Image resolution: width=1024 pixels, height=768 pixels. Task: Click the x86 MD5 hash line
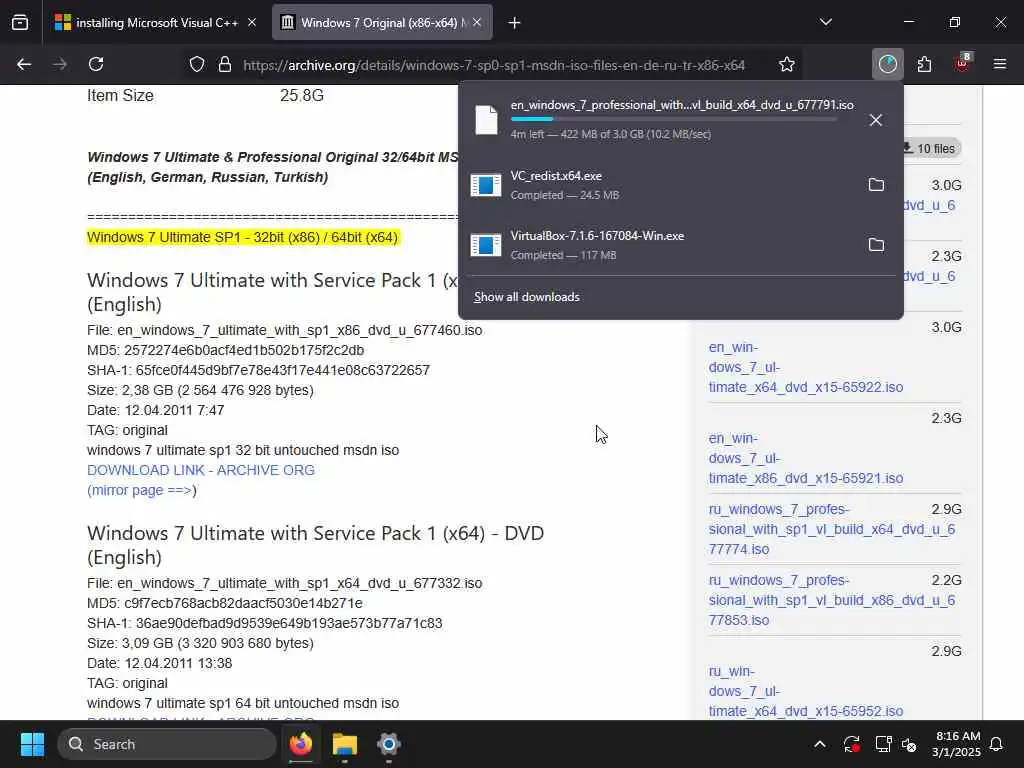tap(225, 350)
